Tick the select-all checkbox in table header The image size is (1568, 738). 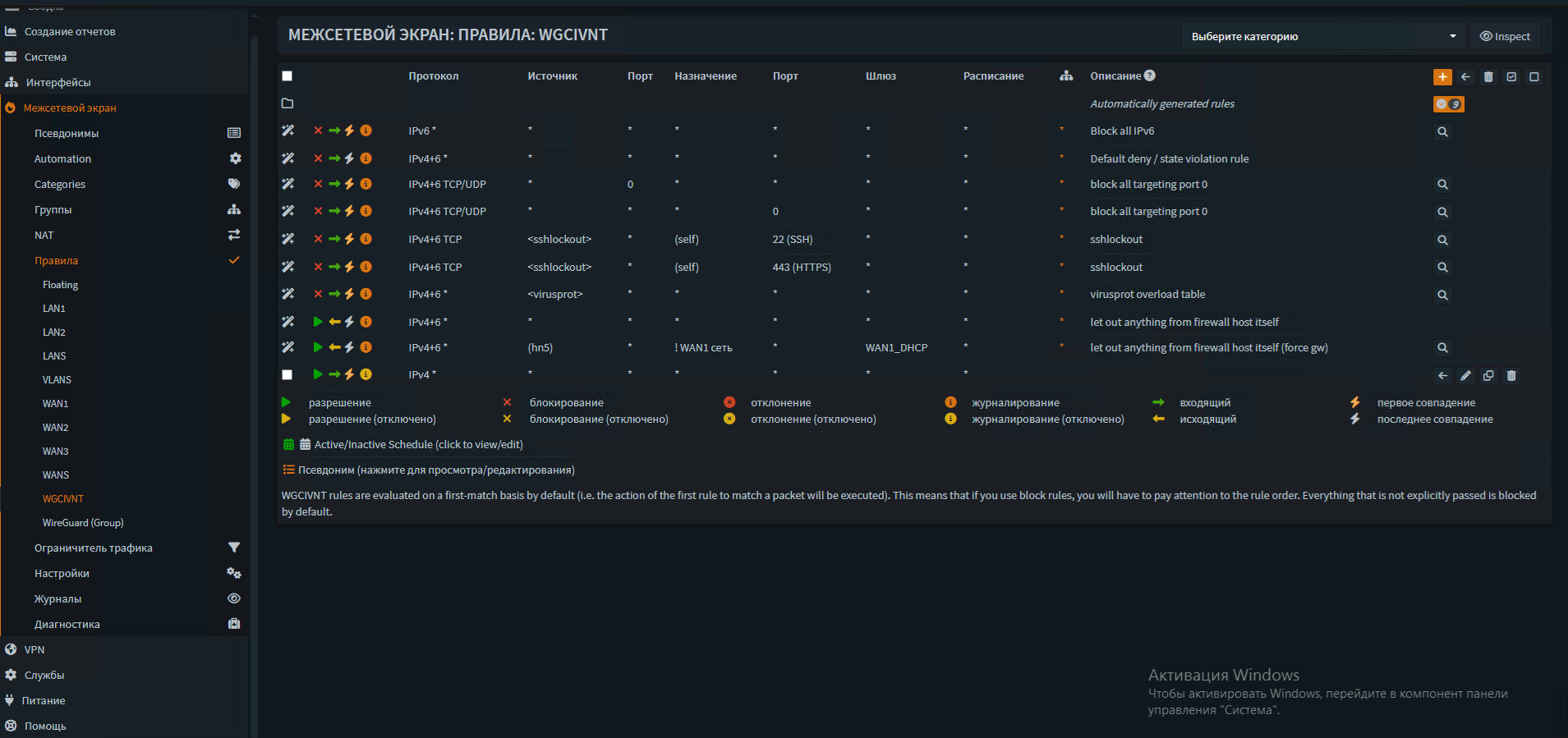click(287, 76)
